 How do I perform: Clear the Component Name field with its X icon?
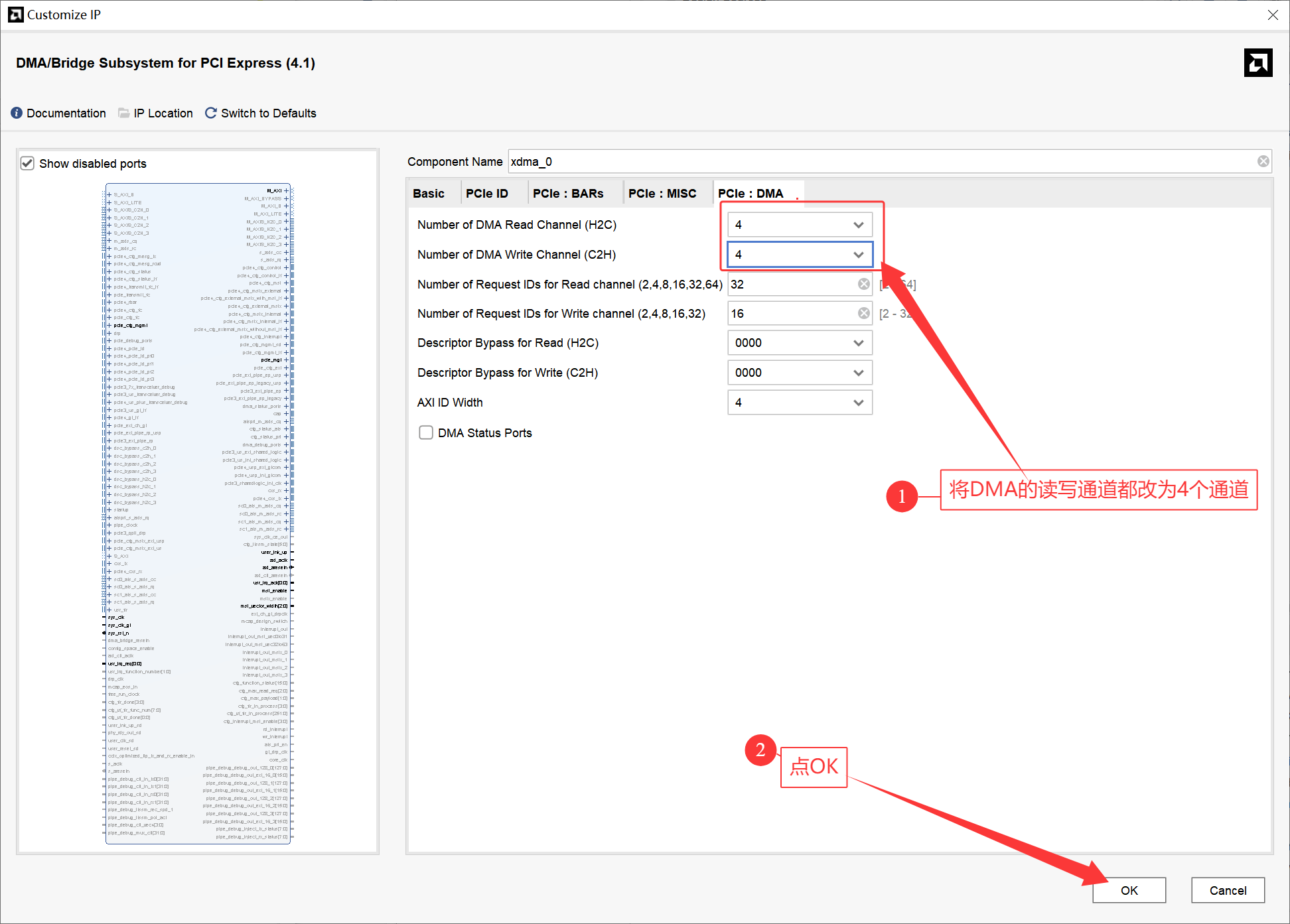(x=1263, y=162)
